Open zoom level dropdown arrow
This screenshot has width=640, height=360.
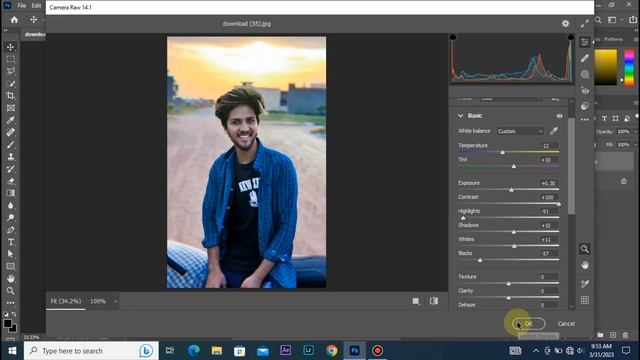(116, 302)
